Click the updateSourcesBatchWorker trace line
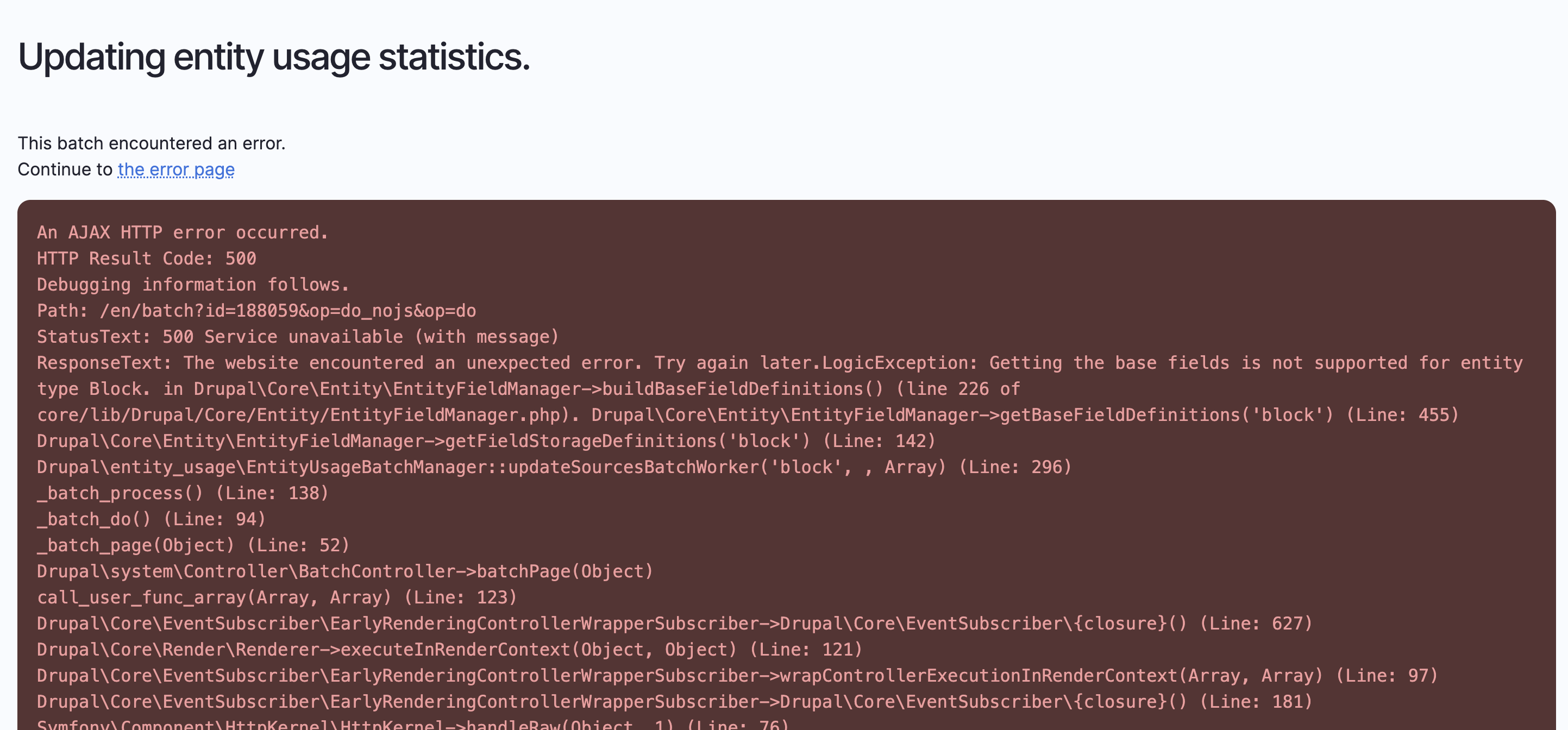Viewport: 1568px width, 730px height. (x=553, y=467)
